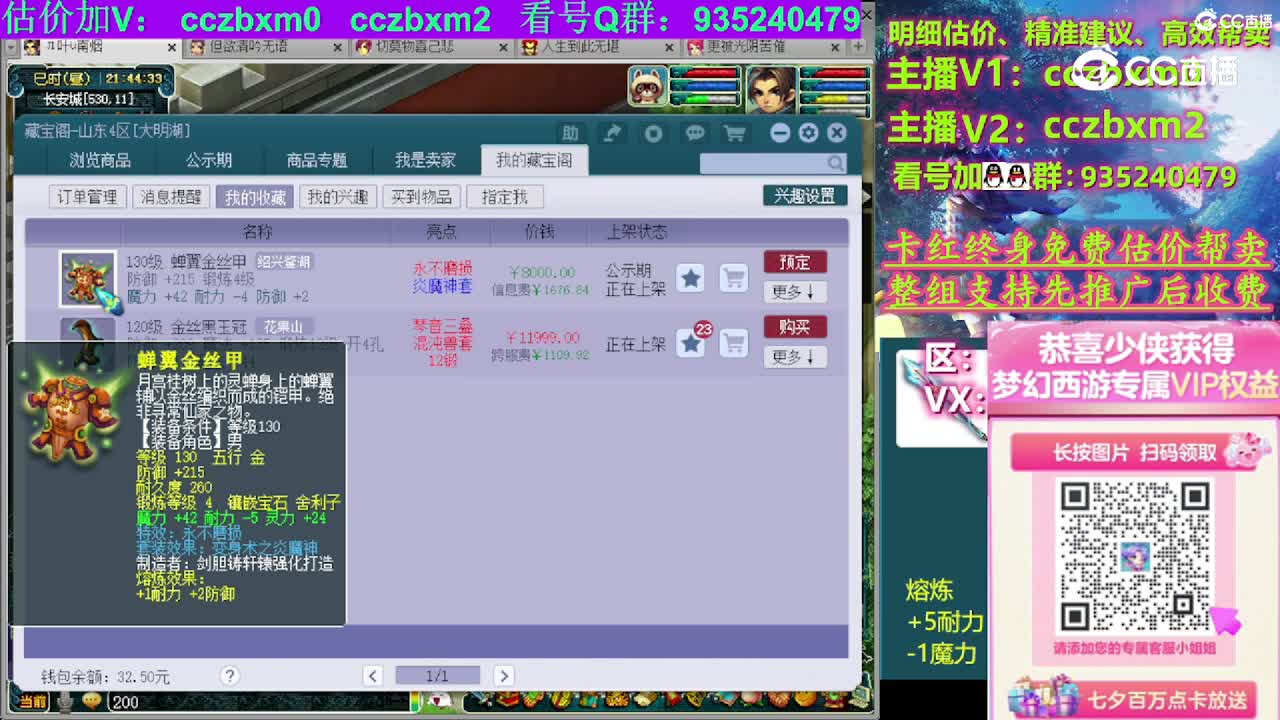Click the 上架状态 column header
This screenshot has width=1280, height=720.
(x=637, y=232)
